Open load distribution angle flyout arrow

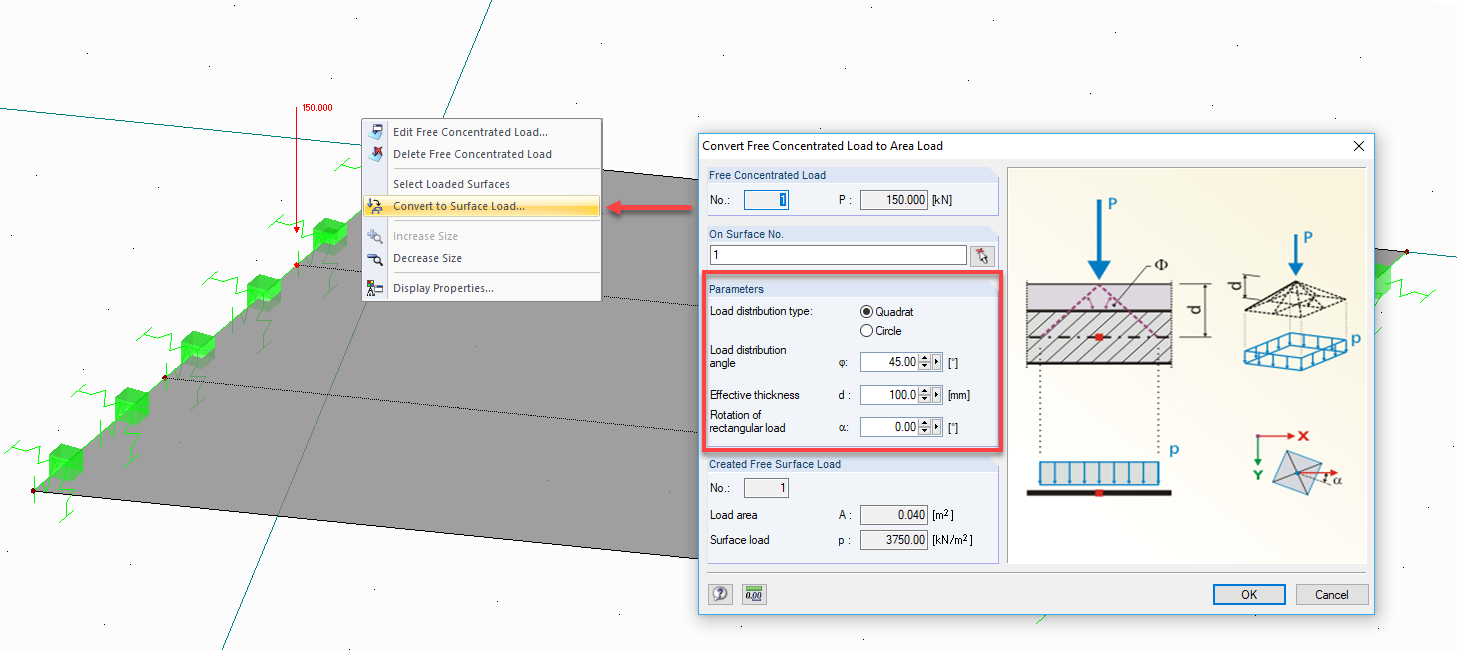937,363
